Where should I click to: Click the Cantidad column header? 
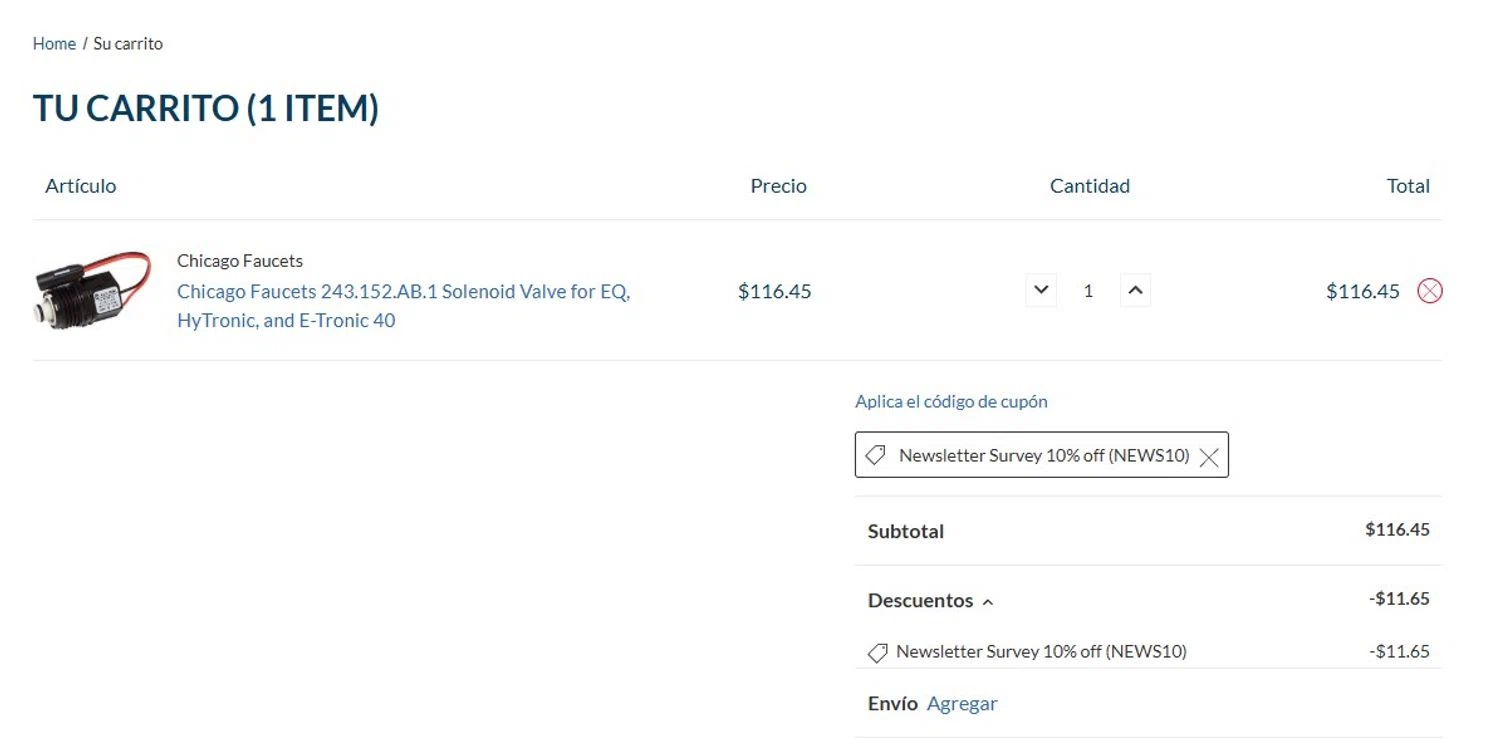point(1090,185)
